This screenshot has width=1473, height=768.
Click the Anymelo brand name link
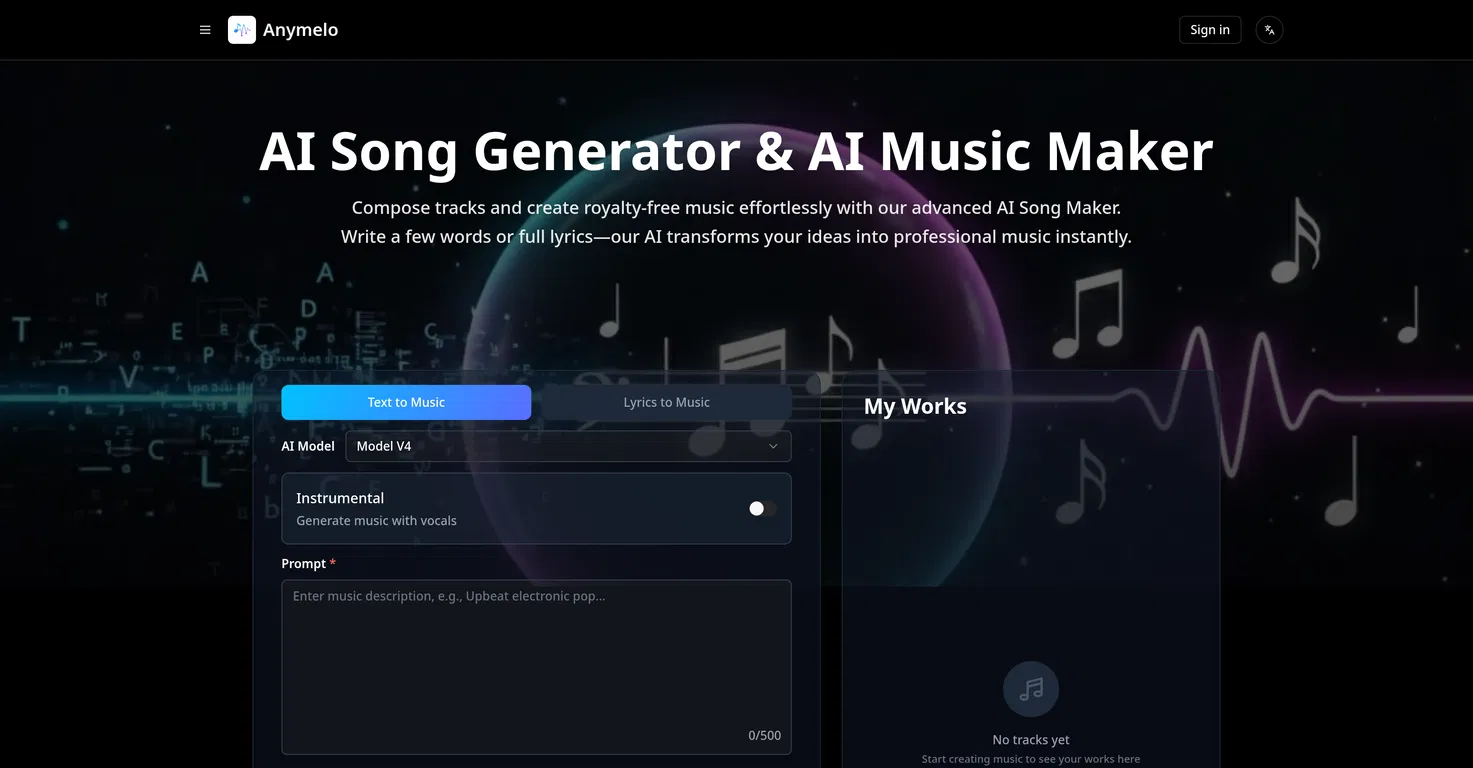pyautogui.click(x=300, y=30)
